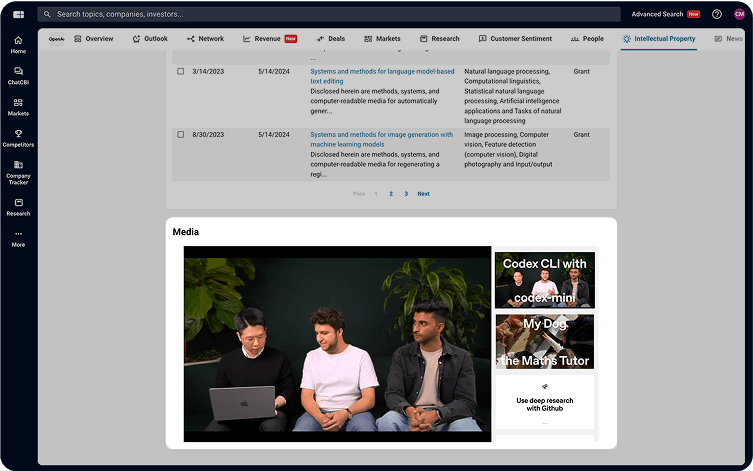
Task: Switch to the Customer Sentiment tab
Action: click(x=515, y=39)
